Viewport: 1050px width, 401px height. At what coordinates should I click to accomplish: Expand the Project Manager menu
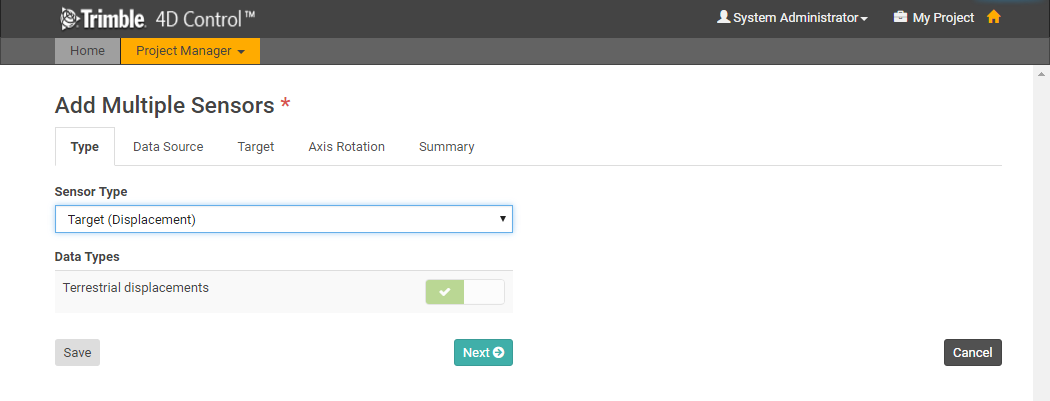tap(190, 51)
